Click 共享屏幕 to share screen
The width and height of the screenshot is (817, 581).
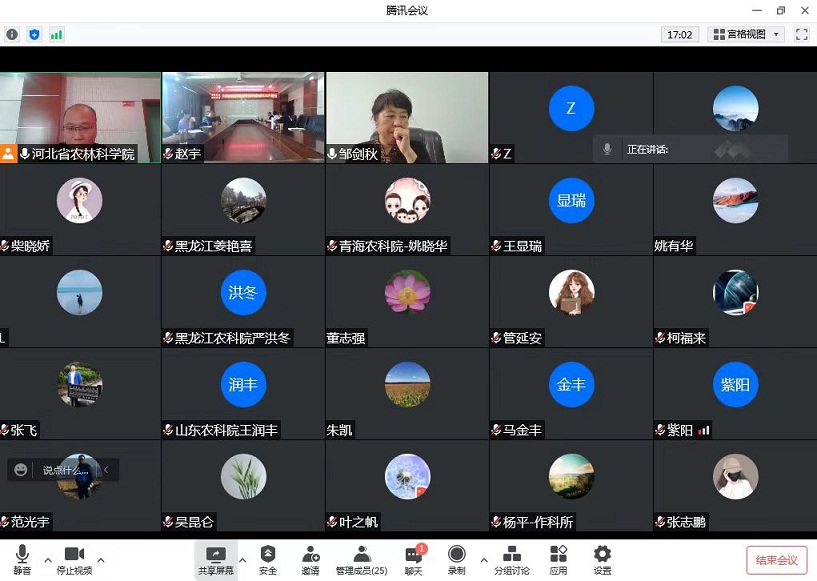point(215,559)
